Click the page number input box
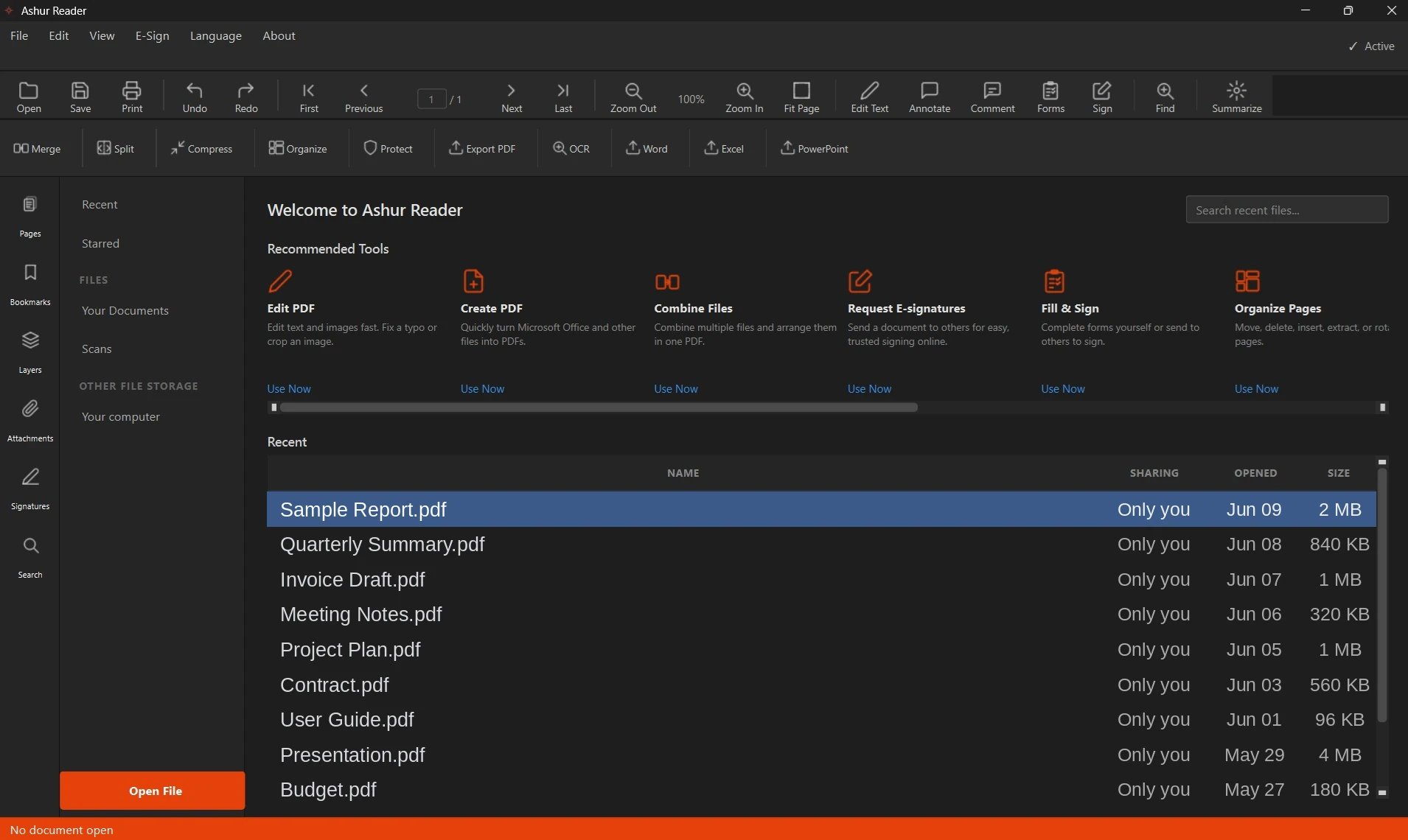1408x840 pixels. pyautogui.click(x=431, y=99)
